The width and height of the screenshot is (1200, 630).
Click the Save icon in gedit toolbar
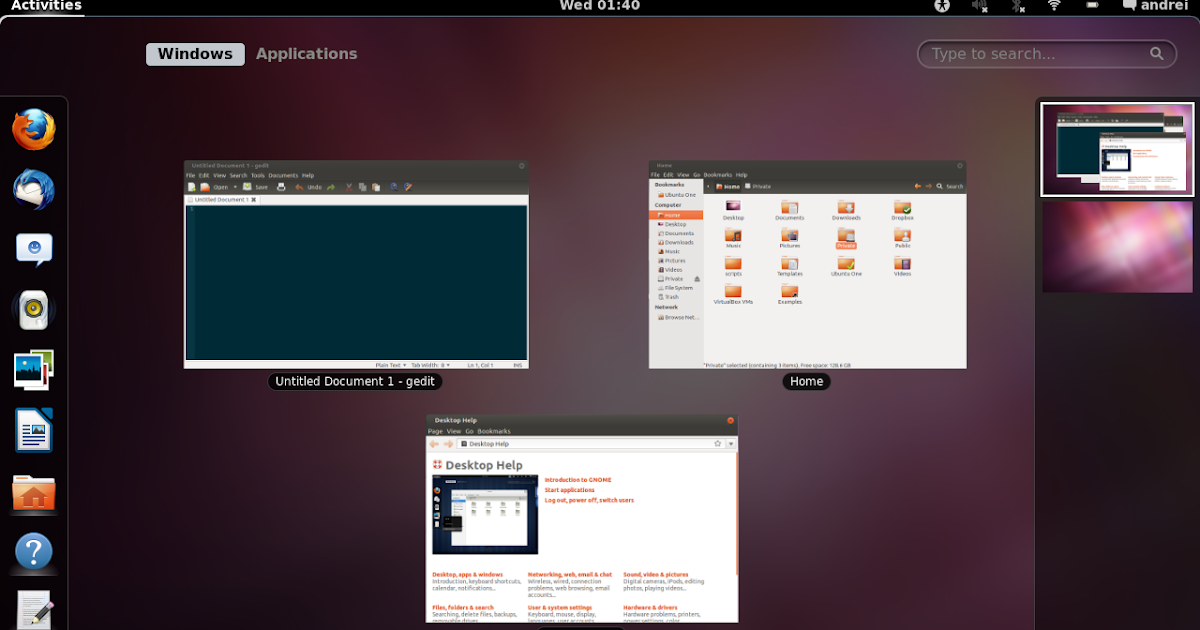pos(247,187)
